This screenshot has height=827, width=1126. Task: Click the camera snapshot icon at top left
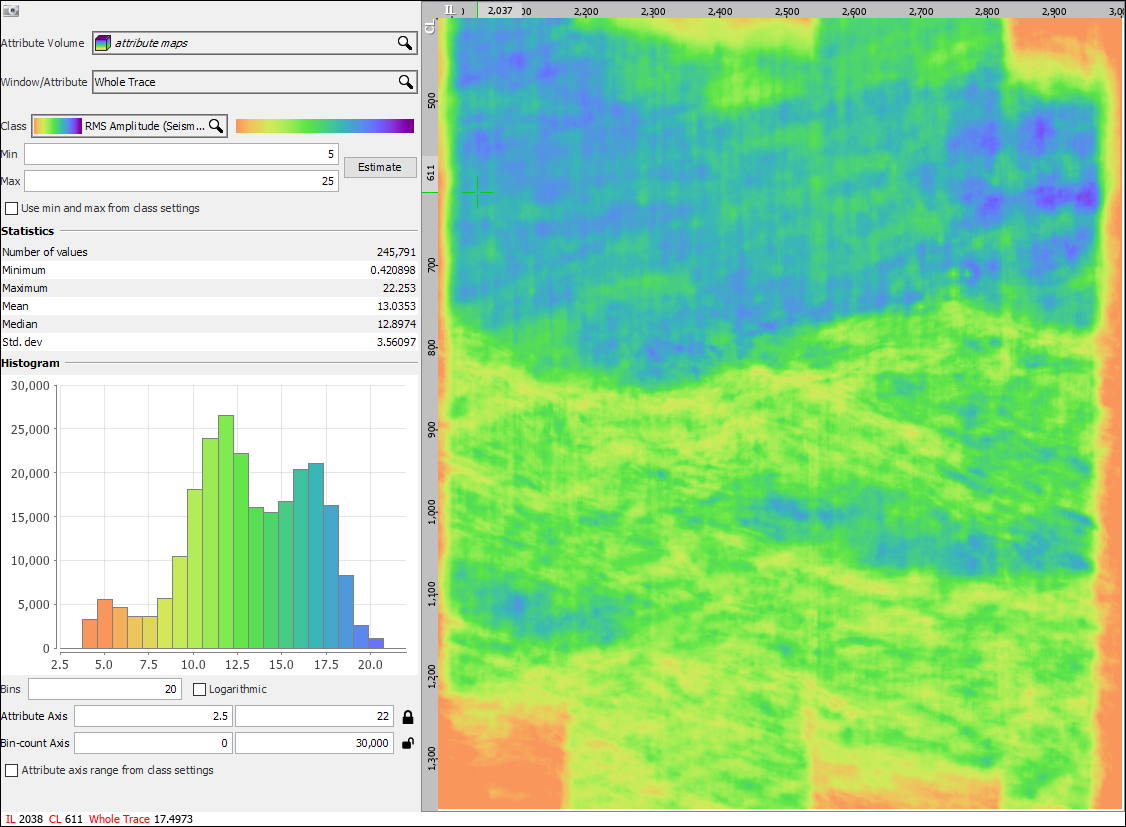coord(10,11)
